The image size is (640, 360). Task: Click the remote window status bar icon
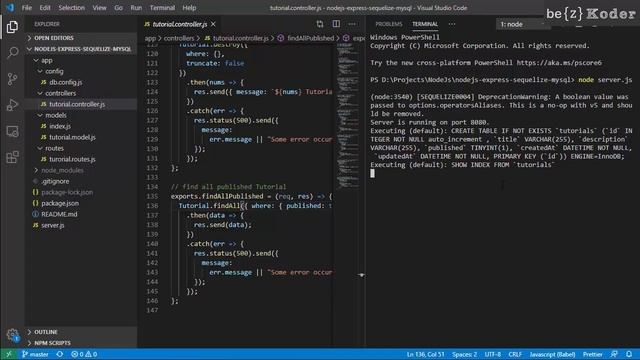(x=9, y=354)
